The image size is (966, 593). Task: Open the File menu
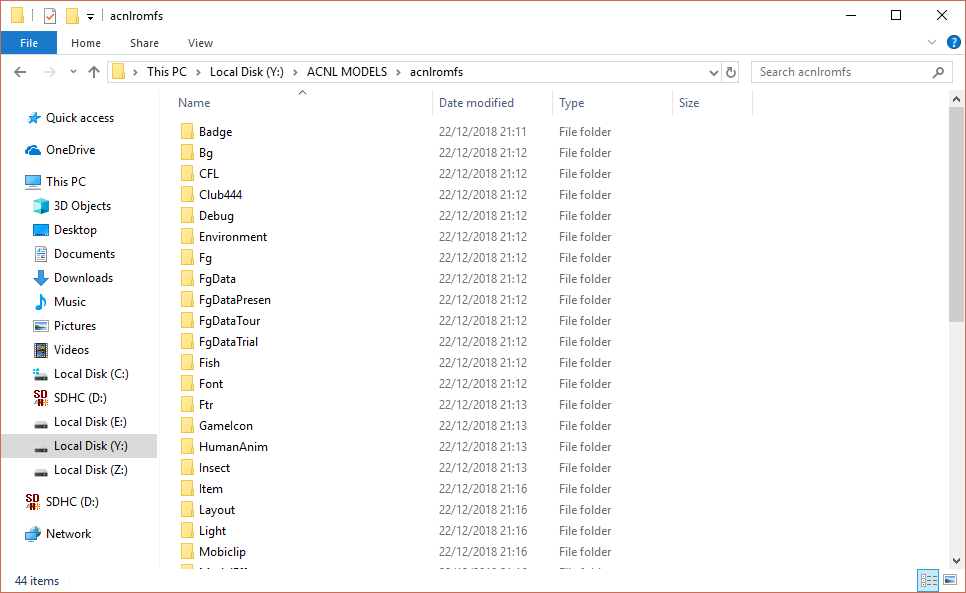click(x=29, y=43)
